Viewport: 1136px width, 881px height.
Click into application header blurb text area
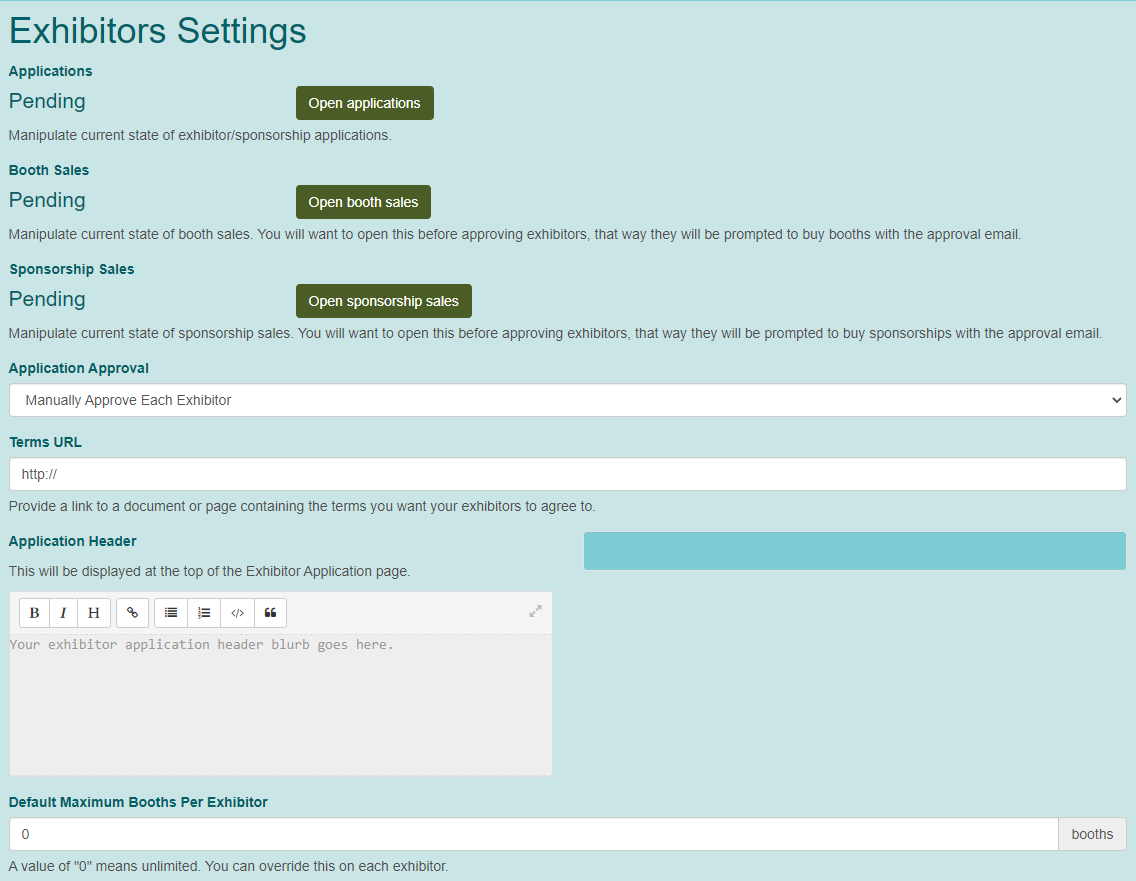tap(280, 705)
